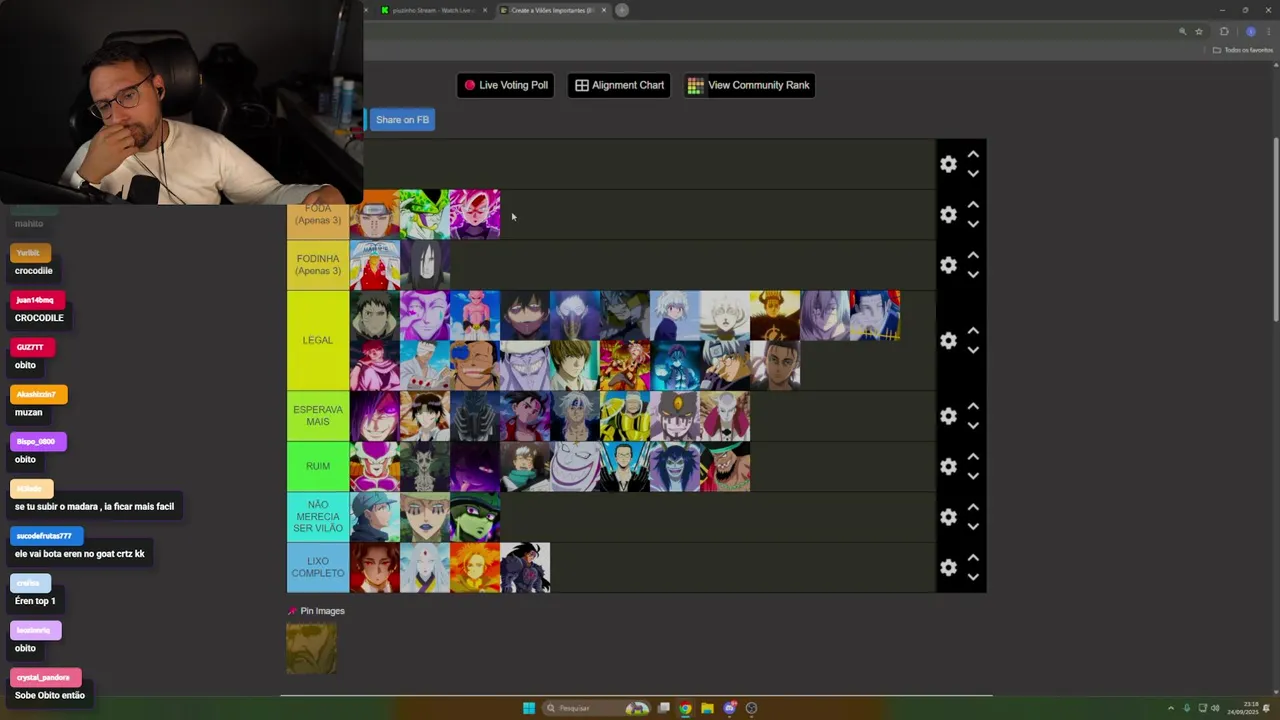The image size is (1280, 720).
Task: Select first red-haired character in LIXO COMPLETO row
Action: coord(375,568)
